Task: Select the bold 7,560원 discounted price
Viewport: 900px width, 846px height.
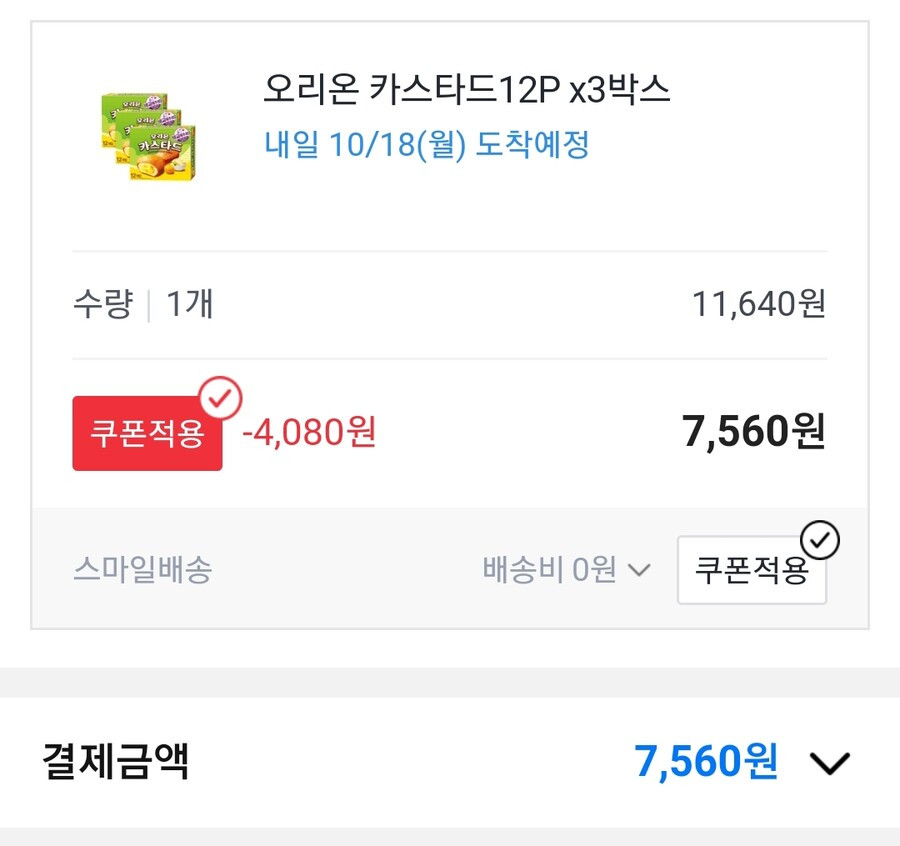Action: (754, 431)
